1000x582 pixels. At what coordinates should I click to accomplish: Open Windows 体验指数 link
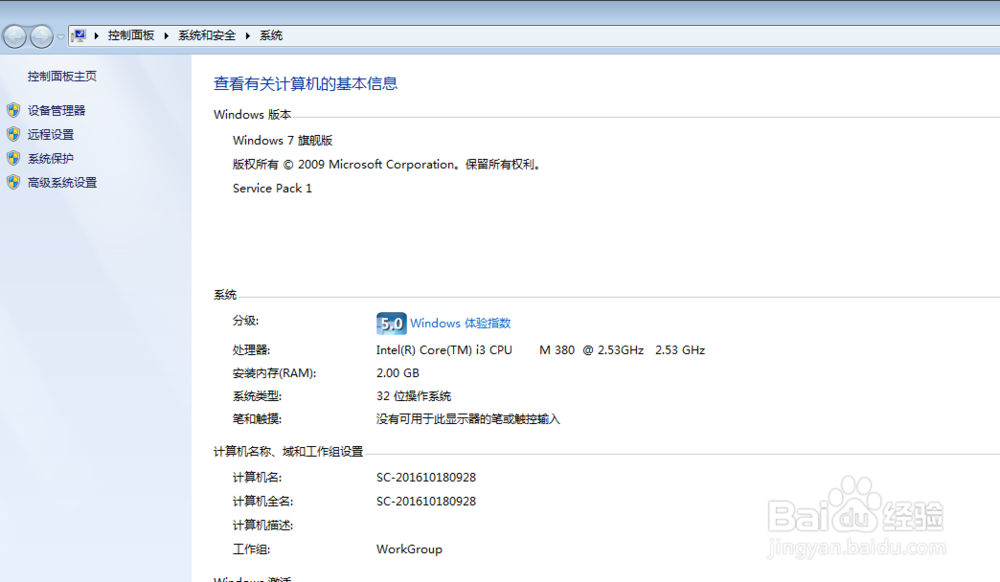[460, 323]
